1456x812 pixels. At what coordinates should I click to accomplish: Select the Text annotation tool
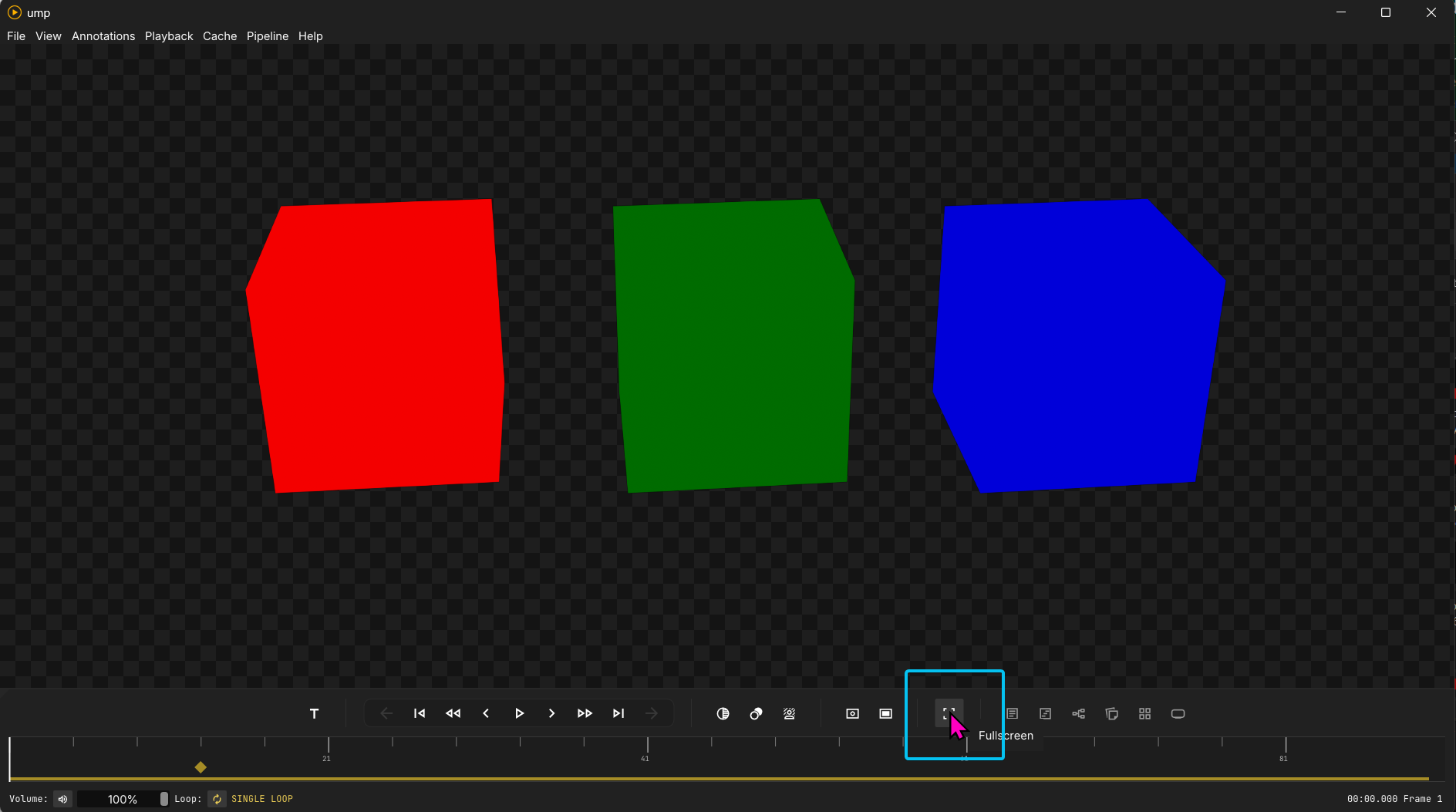point(314,714)
